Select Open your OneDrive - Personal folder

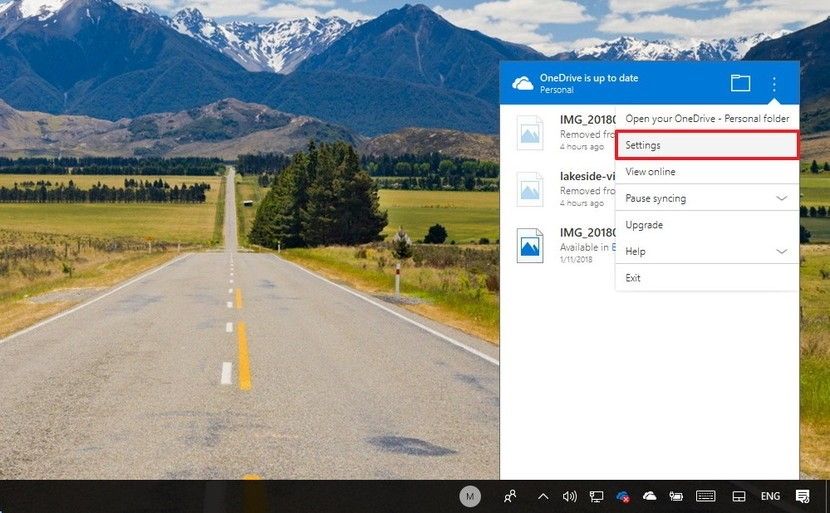pos(706,119)
